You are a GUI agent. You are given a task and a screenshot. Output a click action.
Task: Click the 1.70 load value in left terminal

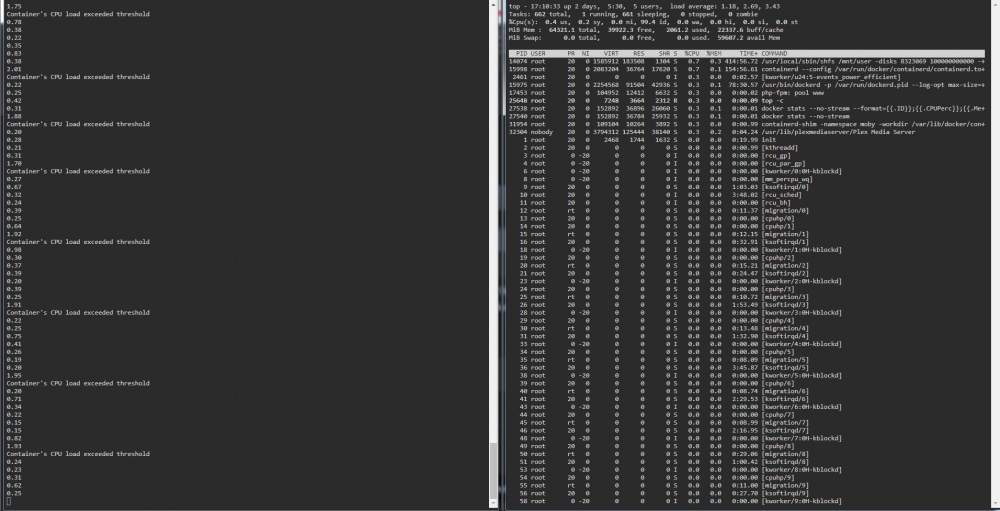tap(14, 163)
